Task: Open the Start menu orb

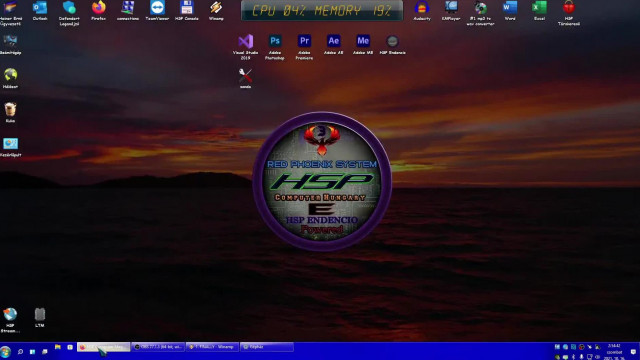Action: coord(6,351)
